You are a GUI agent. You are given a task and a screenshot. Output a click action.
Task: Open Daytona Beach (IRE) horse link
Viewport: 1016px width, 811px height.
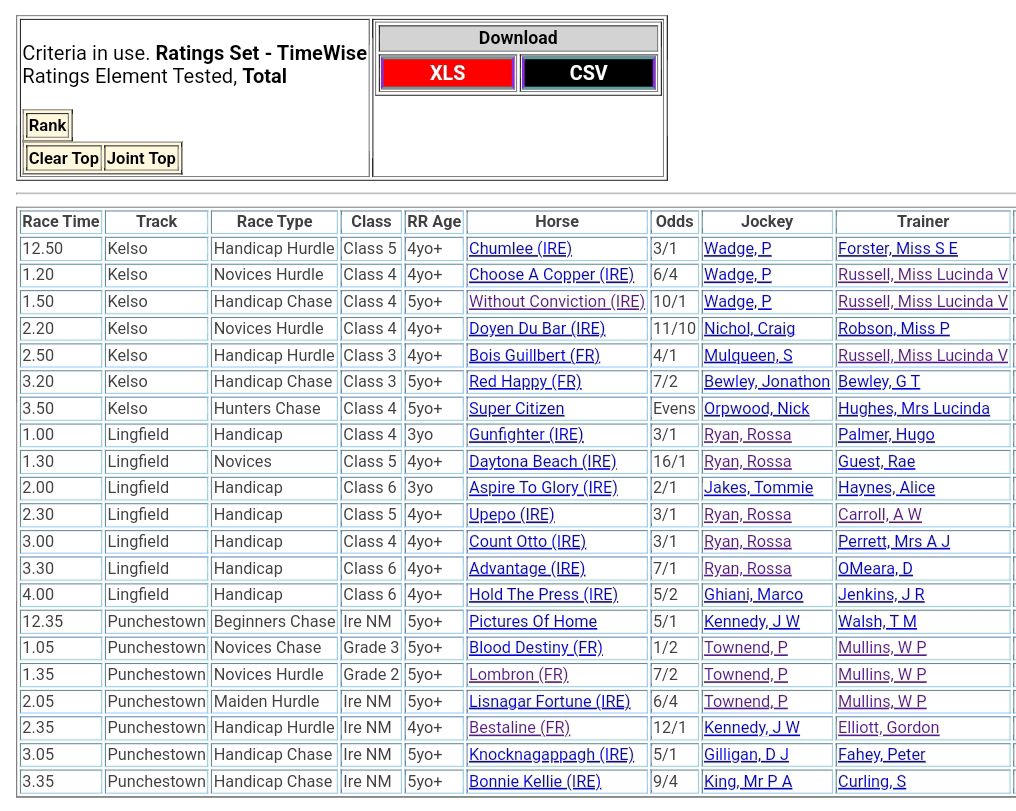[x=542, y=461]
